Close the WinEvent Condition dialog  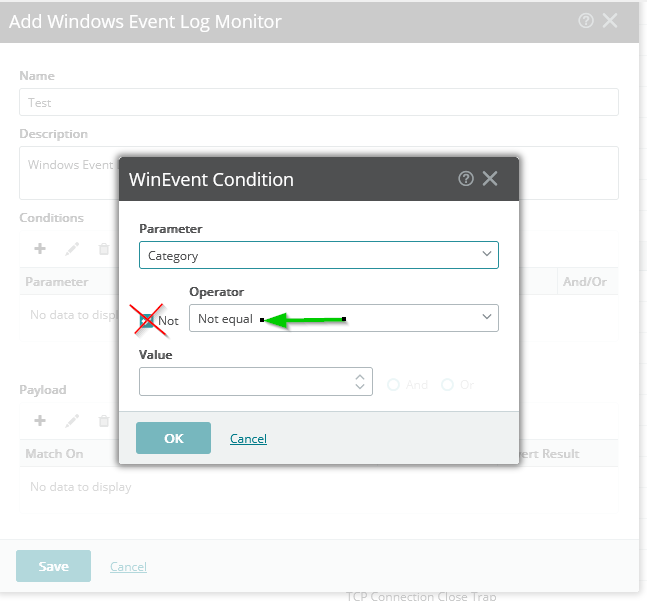coord(490,179)
